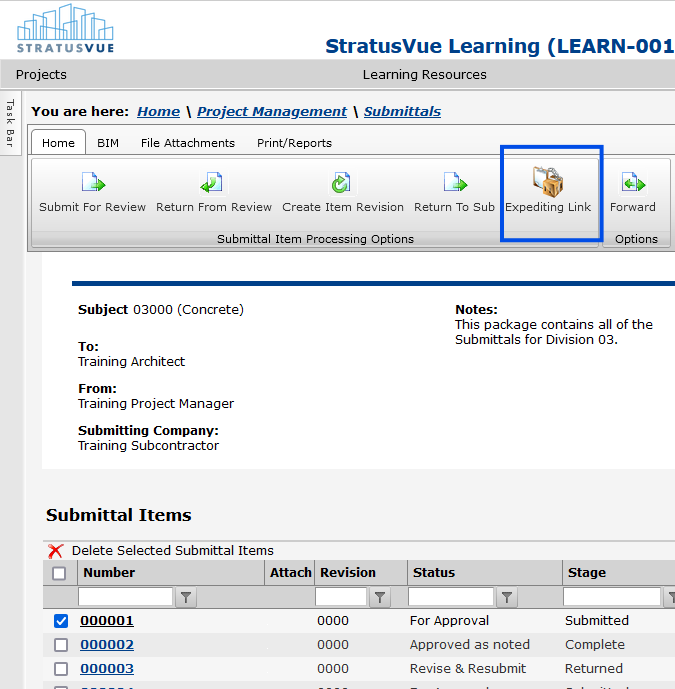The width and height of the screenshot is (675, 689).
Task: Open the Projects menu
Action: point(41,75)
